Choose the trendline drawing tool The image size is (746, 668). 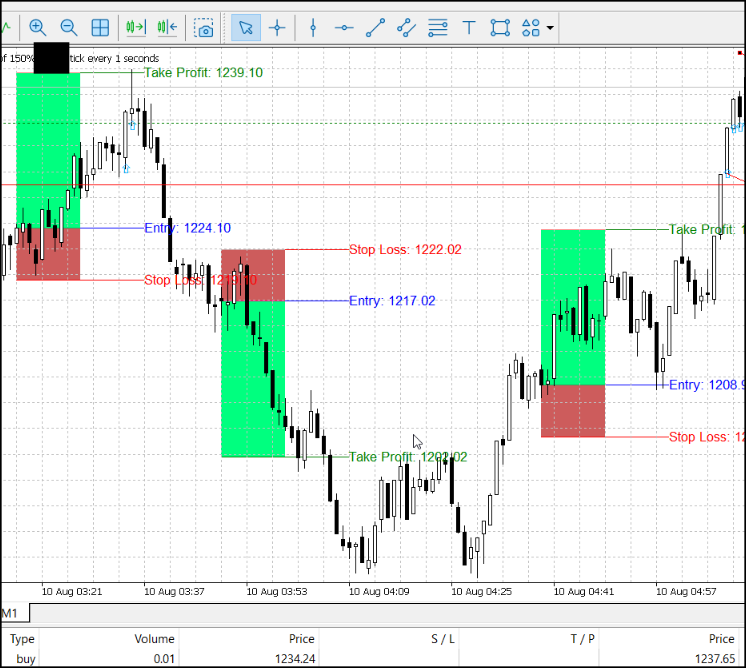click(375, 28)
